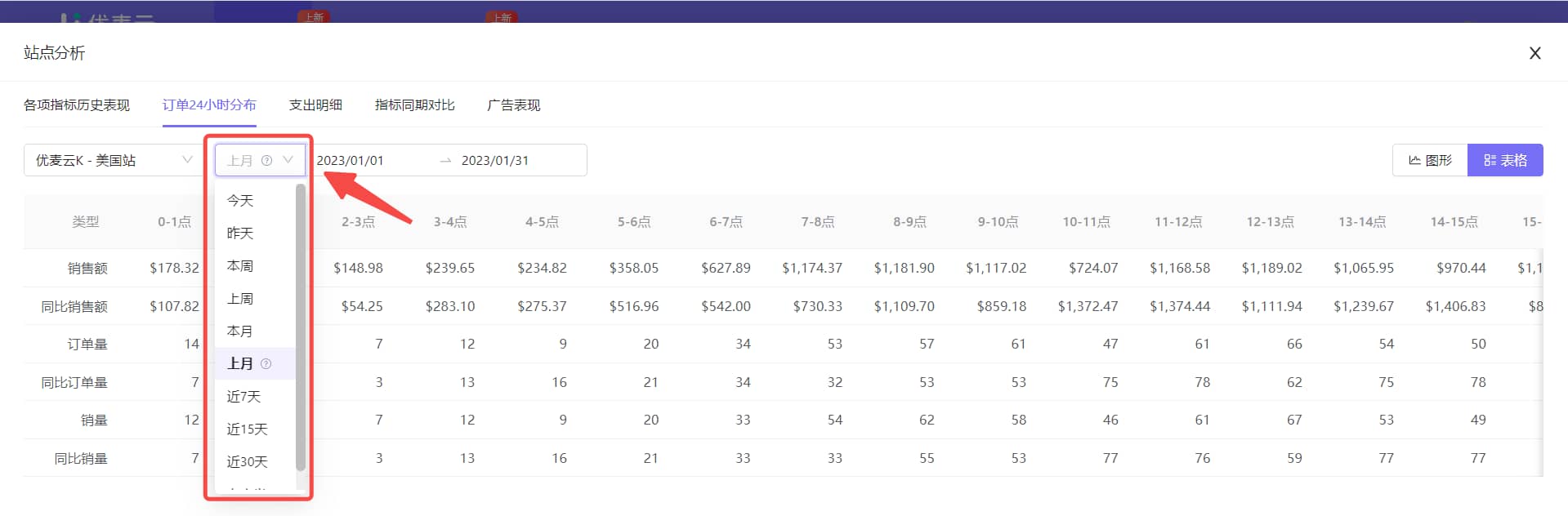Click the period dropdown list scrollbar
Image resolution: width=1568 pixels, height=516 pixels.
point(301,327)
